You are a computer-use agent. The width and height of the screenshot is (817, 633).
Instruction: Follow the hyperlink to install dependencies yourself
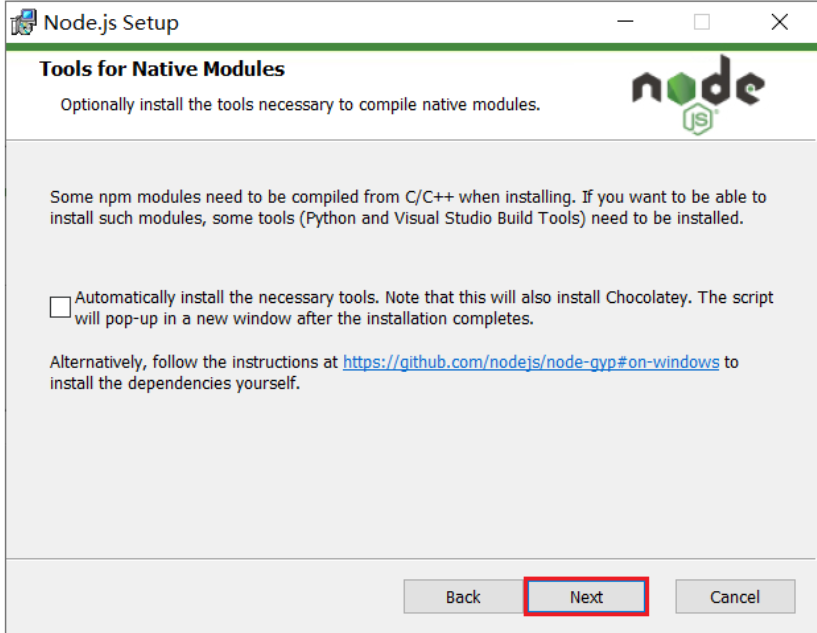tap(531, 362)
